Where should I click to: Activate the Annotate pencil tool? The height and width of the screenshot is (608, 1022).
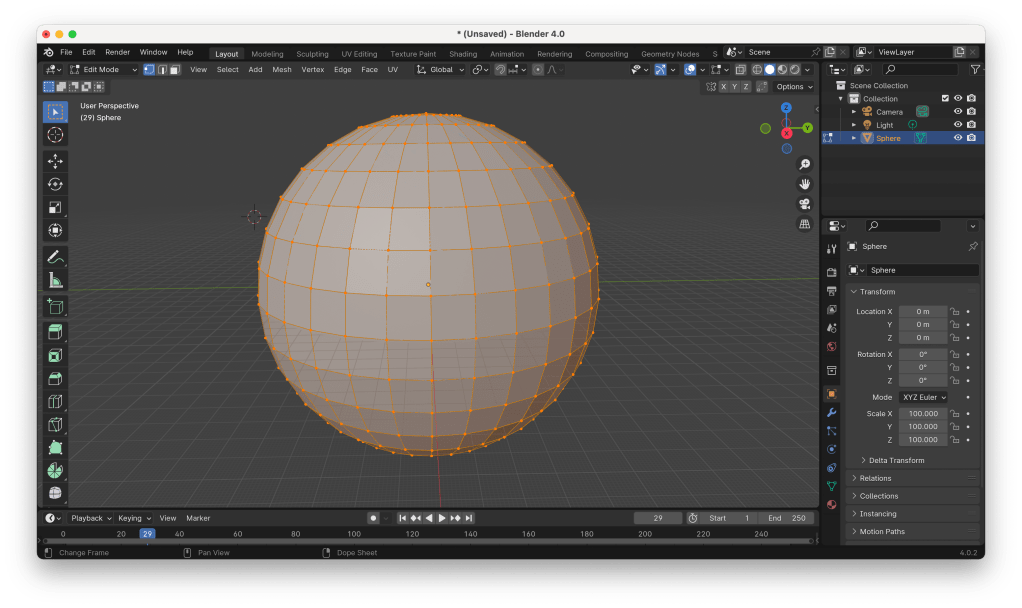click(x=55, y=257)
